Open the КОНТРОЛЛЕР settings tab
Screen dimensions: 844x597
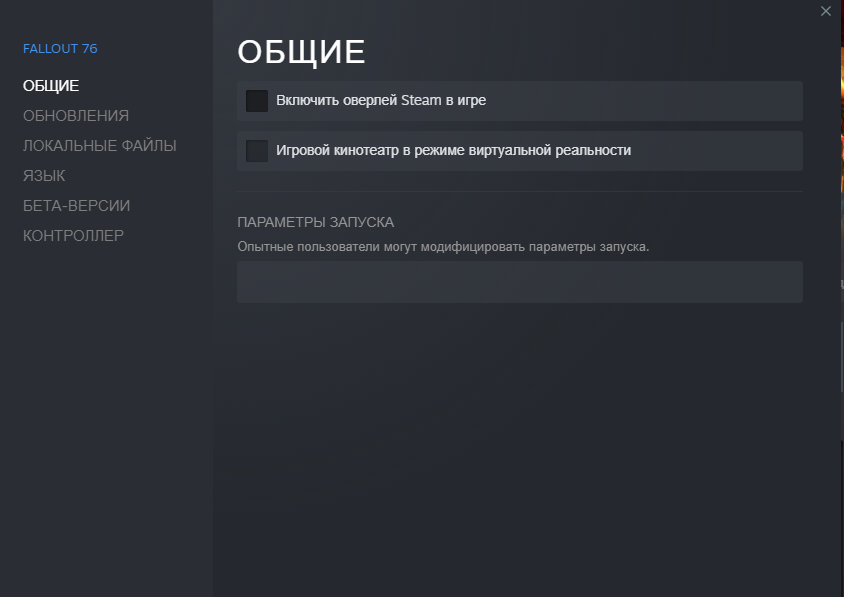[73, 236]
